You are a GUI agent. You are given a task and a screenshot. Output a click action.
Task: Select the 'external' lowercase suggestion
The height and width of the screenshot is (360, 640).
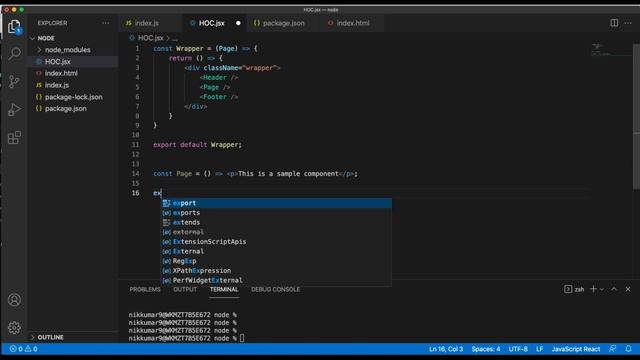pyautogui.click(x=276, y=232)
